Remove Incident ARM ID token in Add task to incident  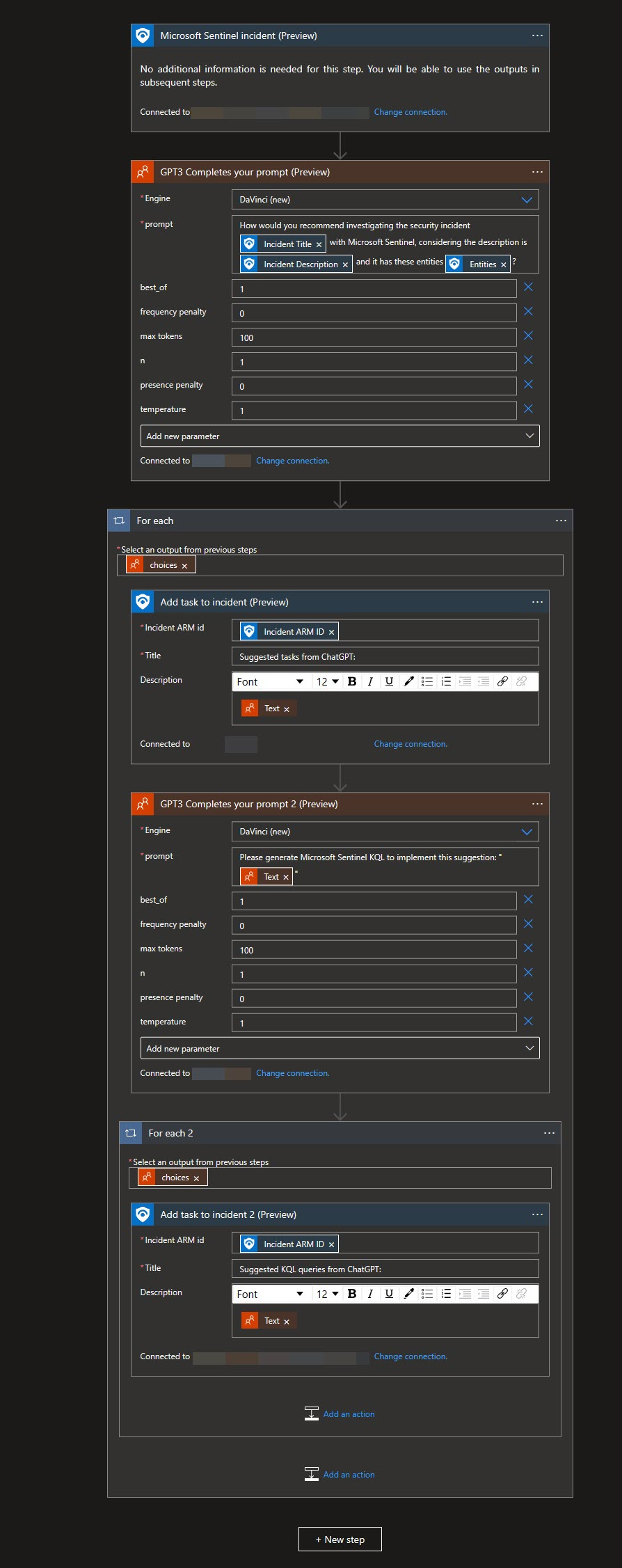pyautogui.click(x=331, y=633)
